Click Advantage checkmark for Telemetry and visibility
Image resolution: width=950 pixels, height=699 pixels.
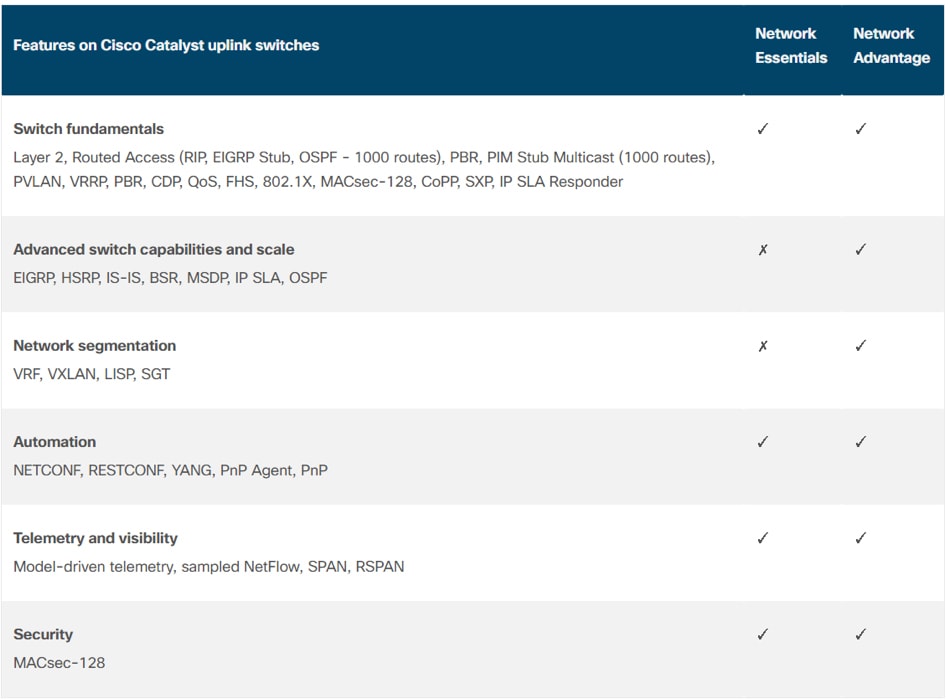(x=860, y=538)
